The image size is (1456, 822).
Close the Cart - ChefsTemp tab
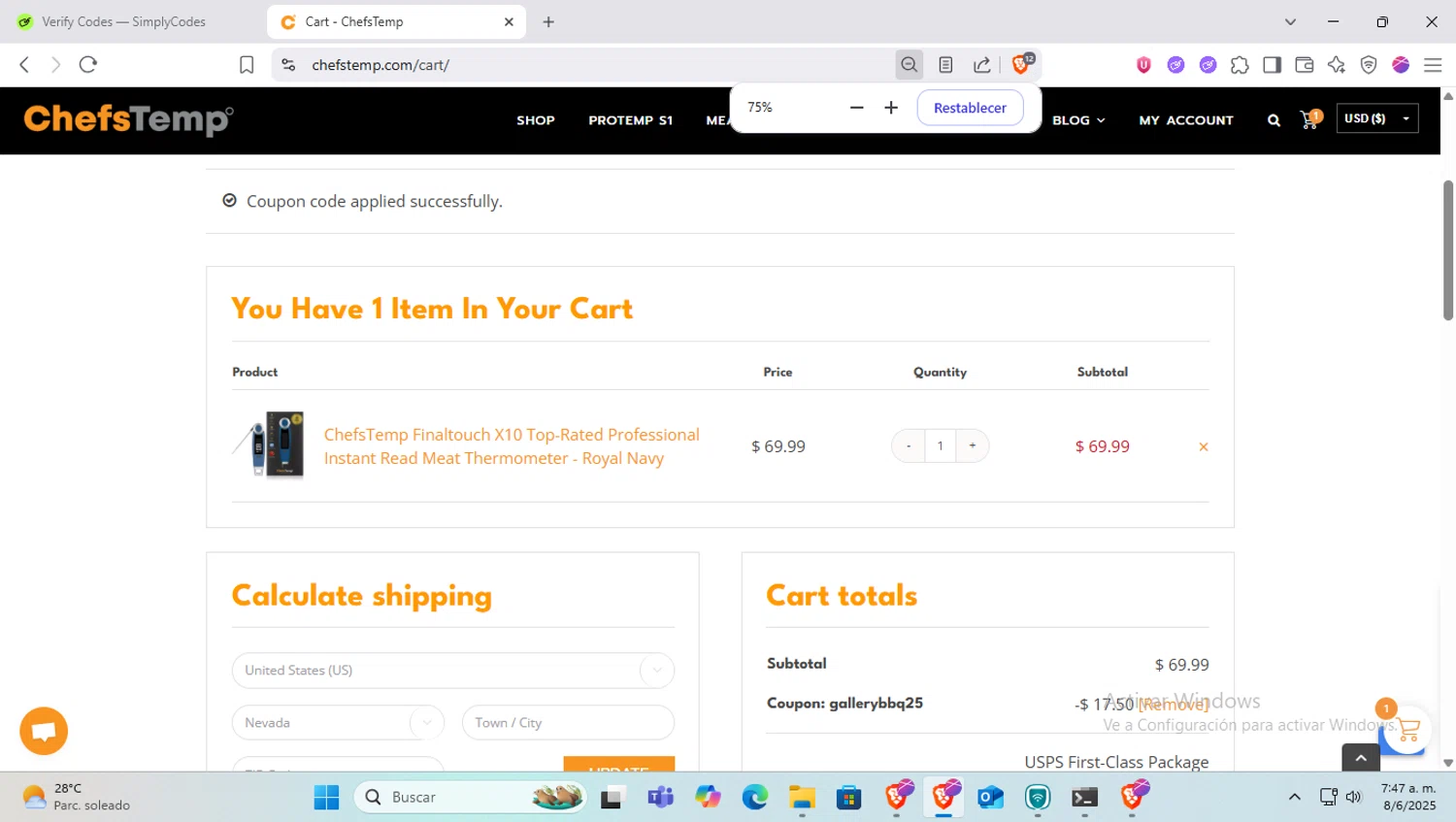[509, 21]
